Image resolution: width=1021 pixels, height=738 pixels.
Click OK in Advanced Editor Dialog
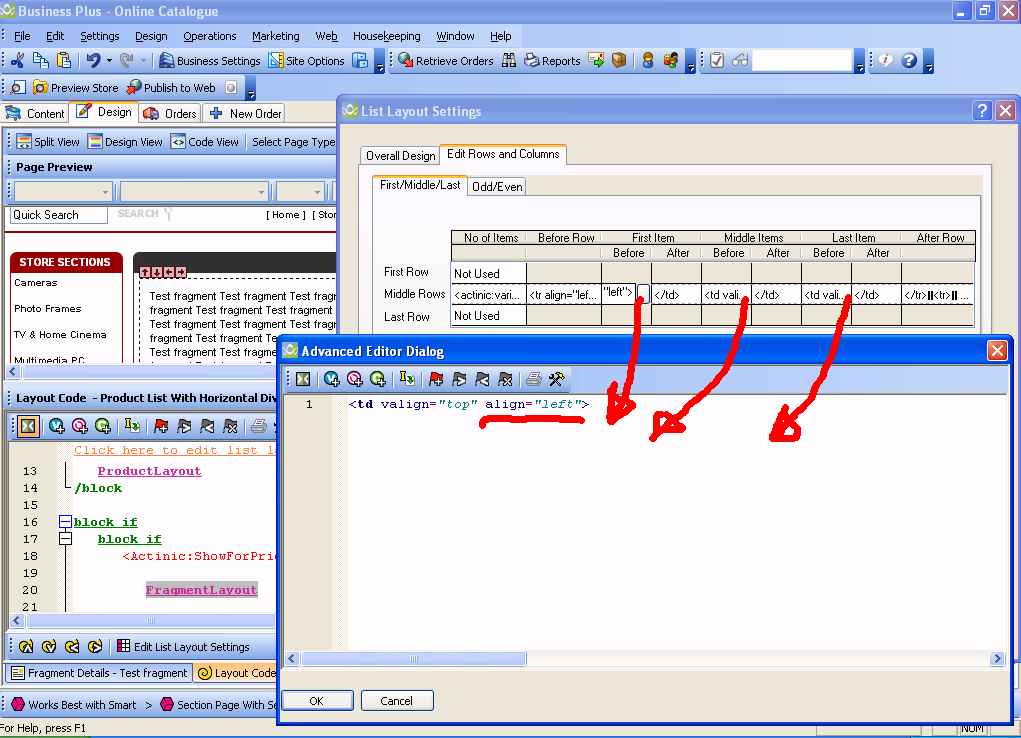point(316,701)
